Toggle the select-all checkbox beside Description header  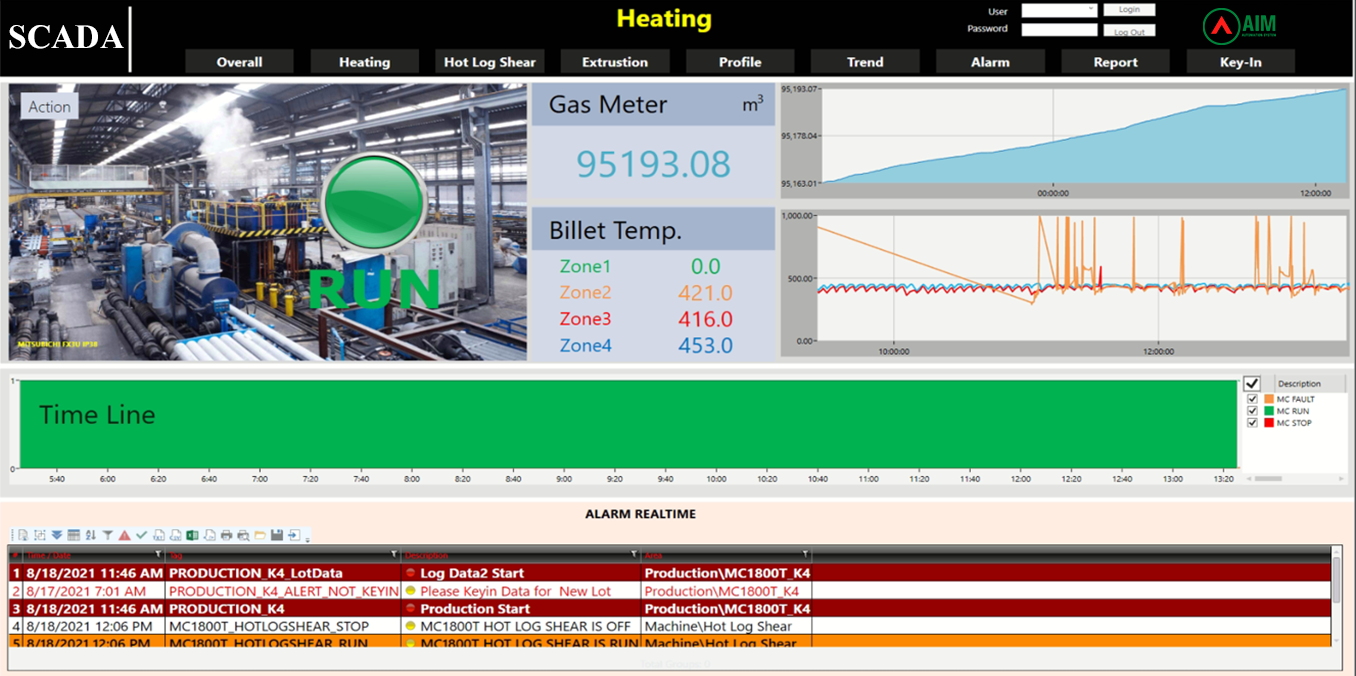pos(1252,383)
